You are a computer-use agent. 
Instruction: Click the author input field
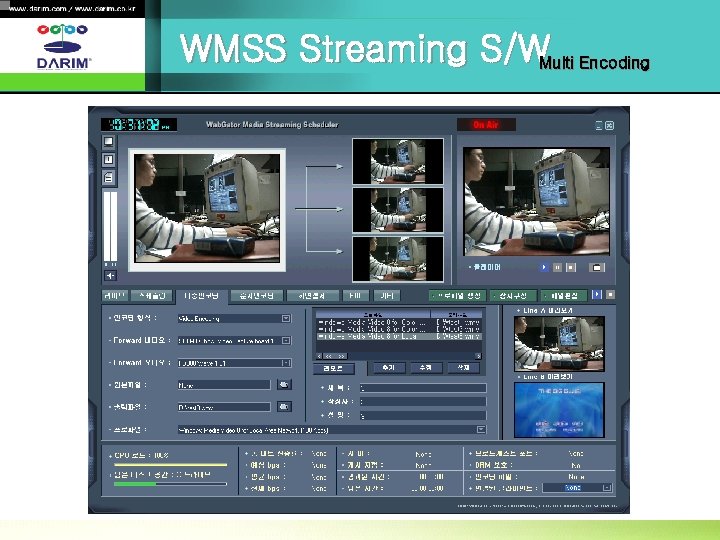[x=423, y=402]
